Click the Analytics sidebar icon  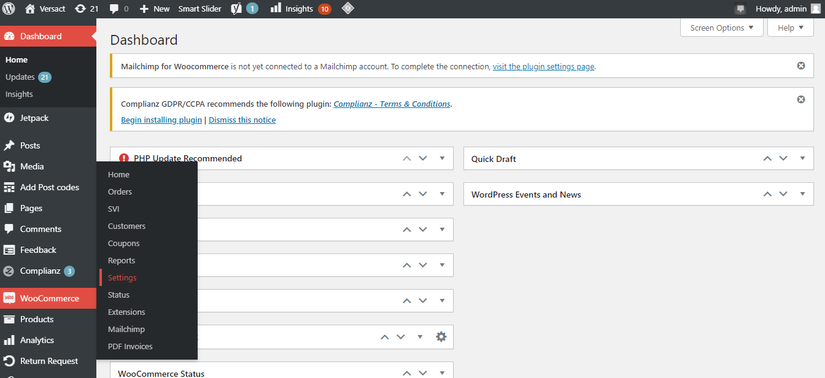[9, 340]
